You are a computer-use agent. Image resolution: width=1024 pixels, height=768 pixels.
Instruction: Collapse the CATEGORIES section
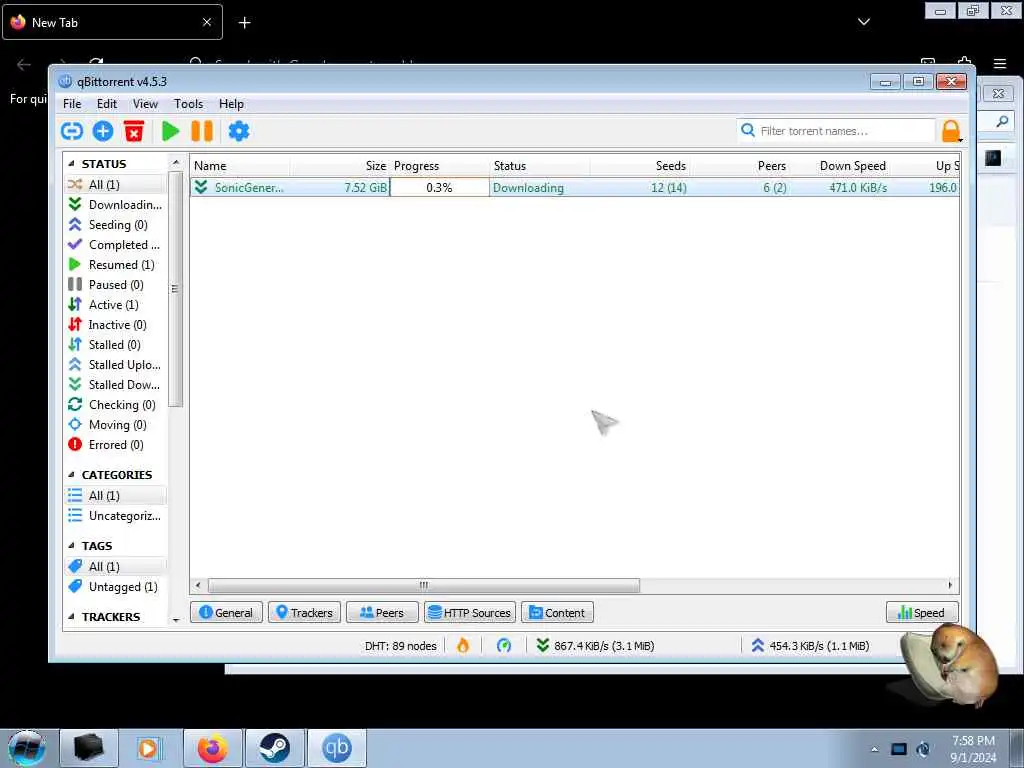point(71,475)
